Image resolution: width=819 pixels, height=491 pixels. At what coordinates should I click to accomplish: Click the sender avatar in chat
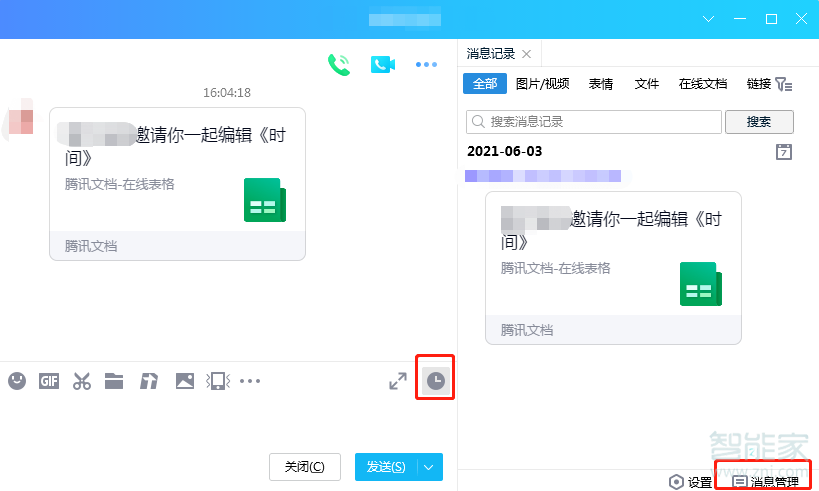coord(21,119)
